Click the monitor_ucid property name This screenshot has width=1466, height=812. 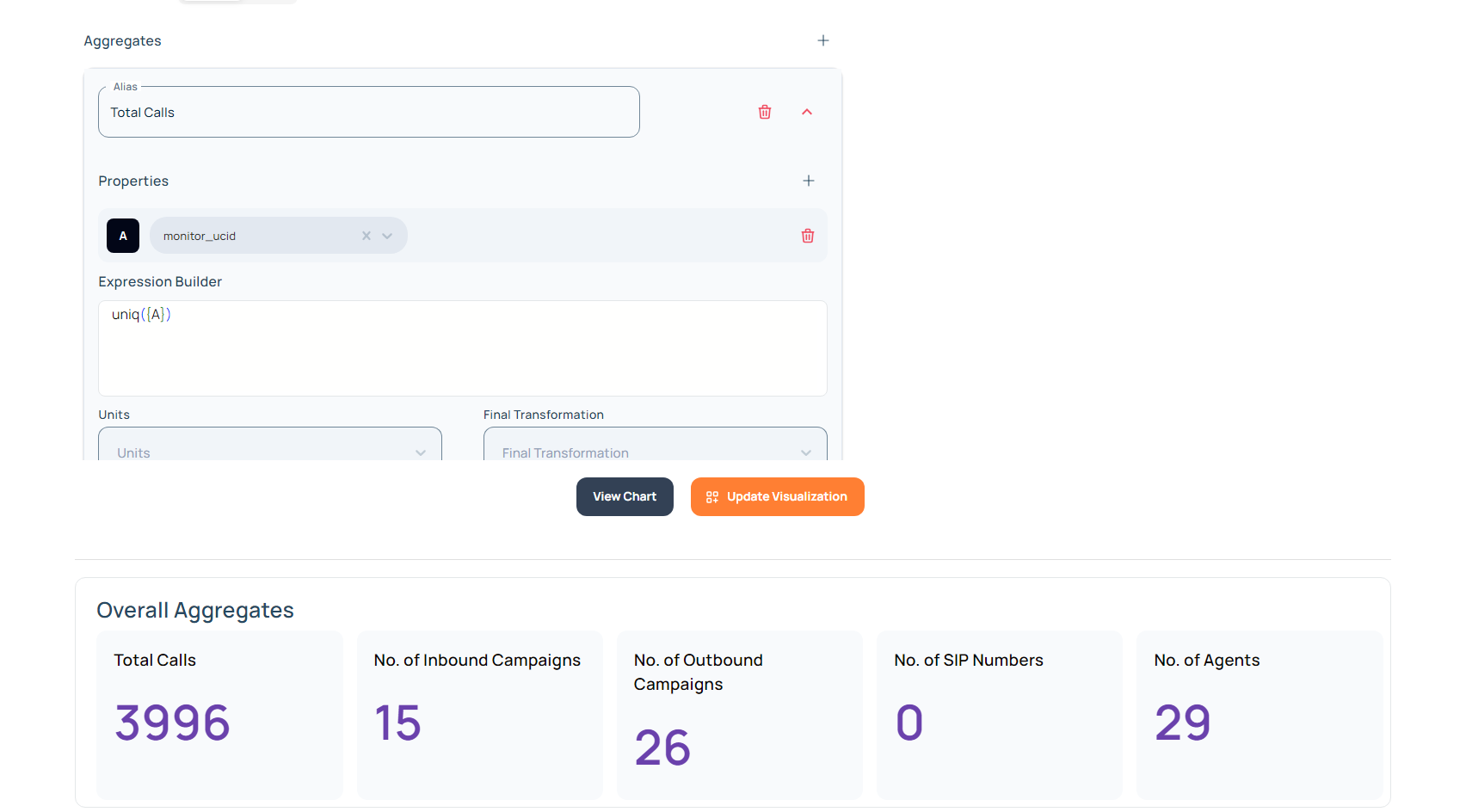(x=200, y=237)
